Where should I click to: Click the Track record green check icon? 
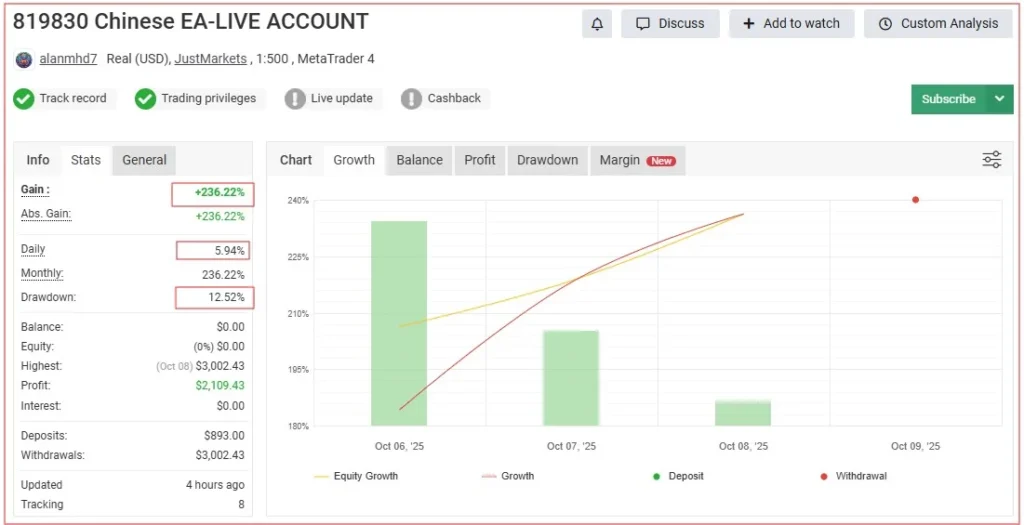click(24, 99)
